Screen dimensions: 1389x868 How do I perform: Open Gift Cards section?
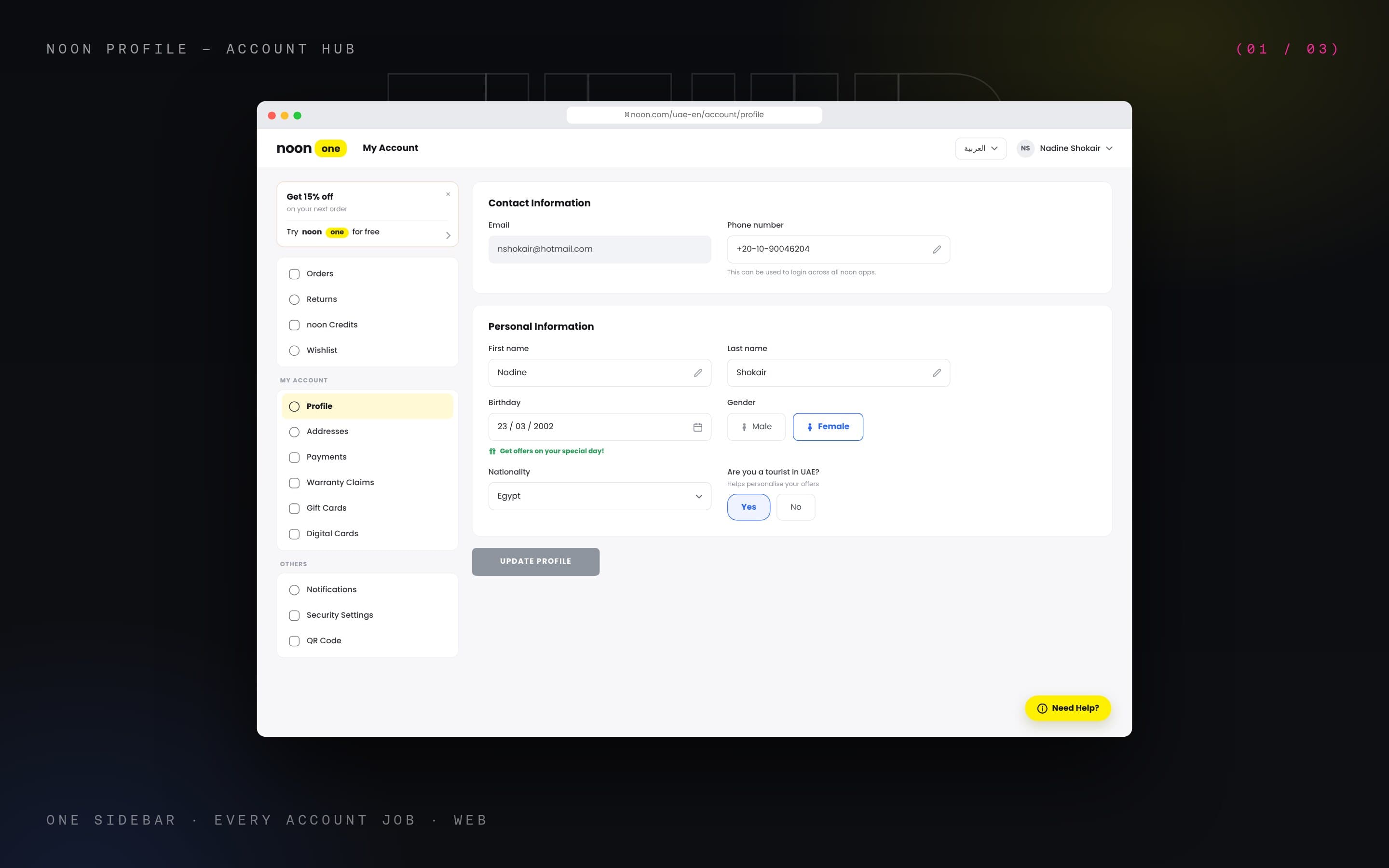[x=368, y=509]
